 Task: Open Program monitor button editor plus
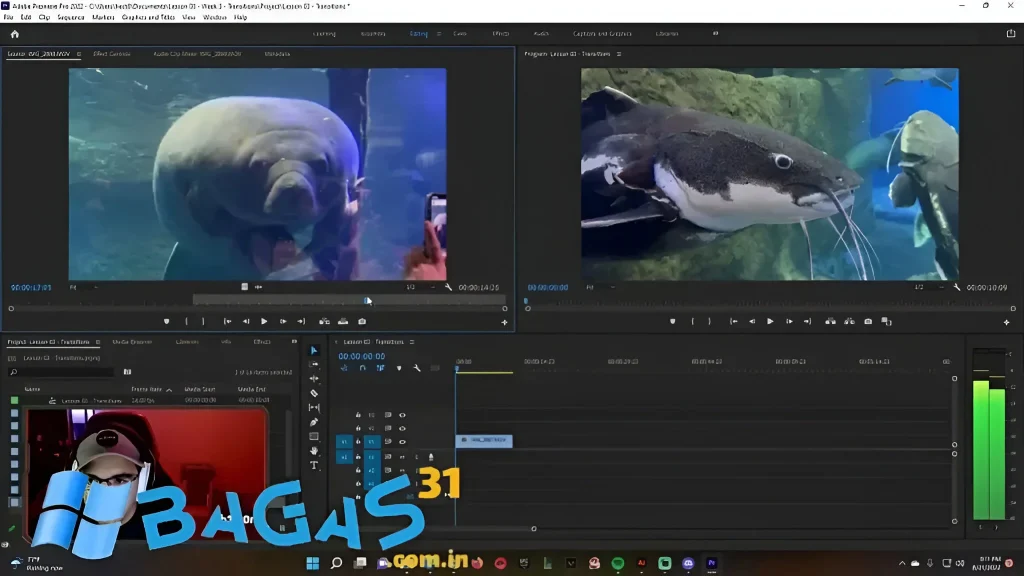point(1006,322)
